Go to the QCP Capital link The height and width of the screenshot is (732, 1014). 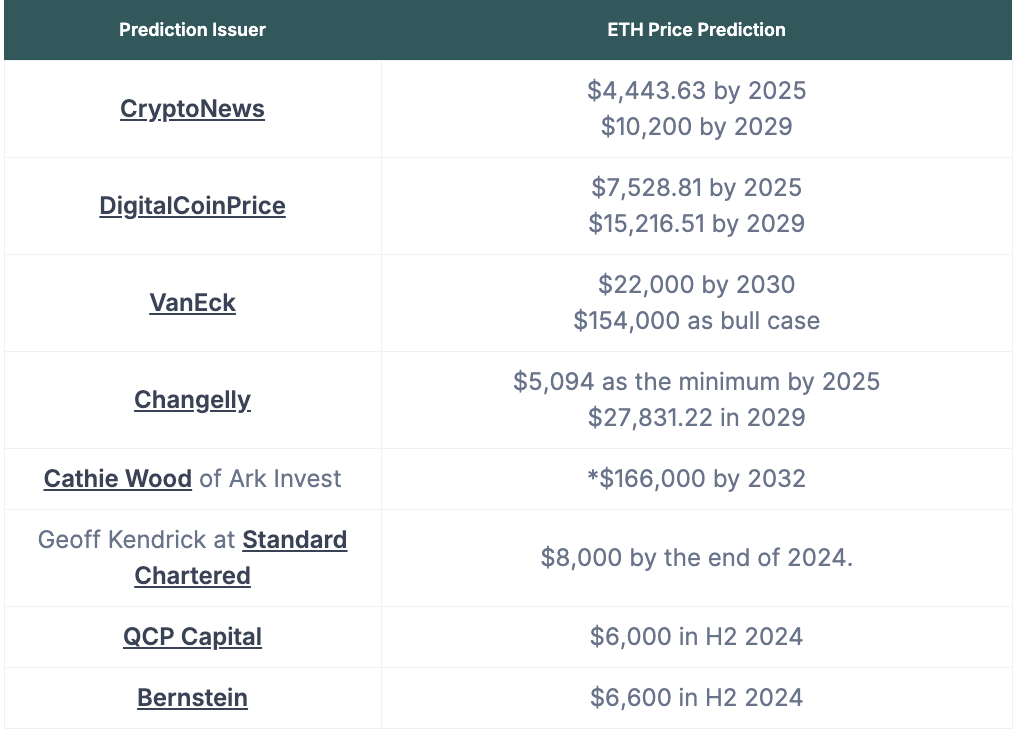192,637
